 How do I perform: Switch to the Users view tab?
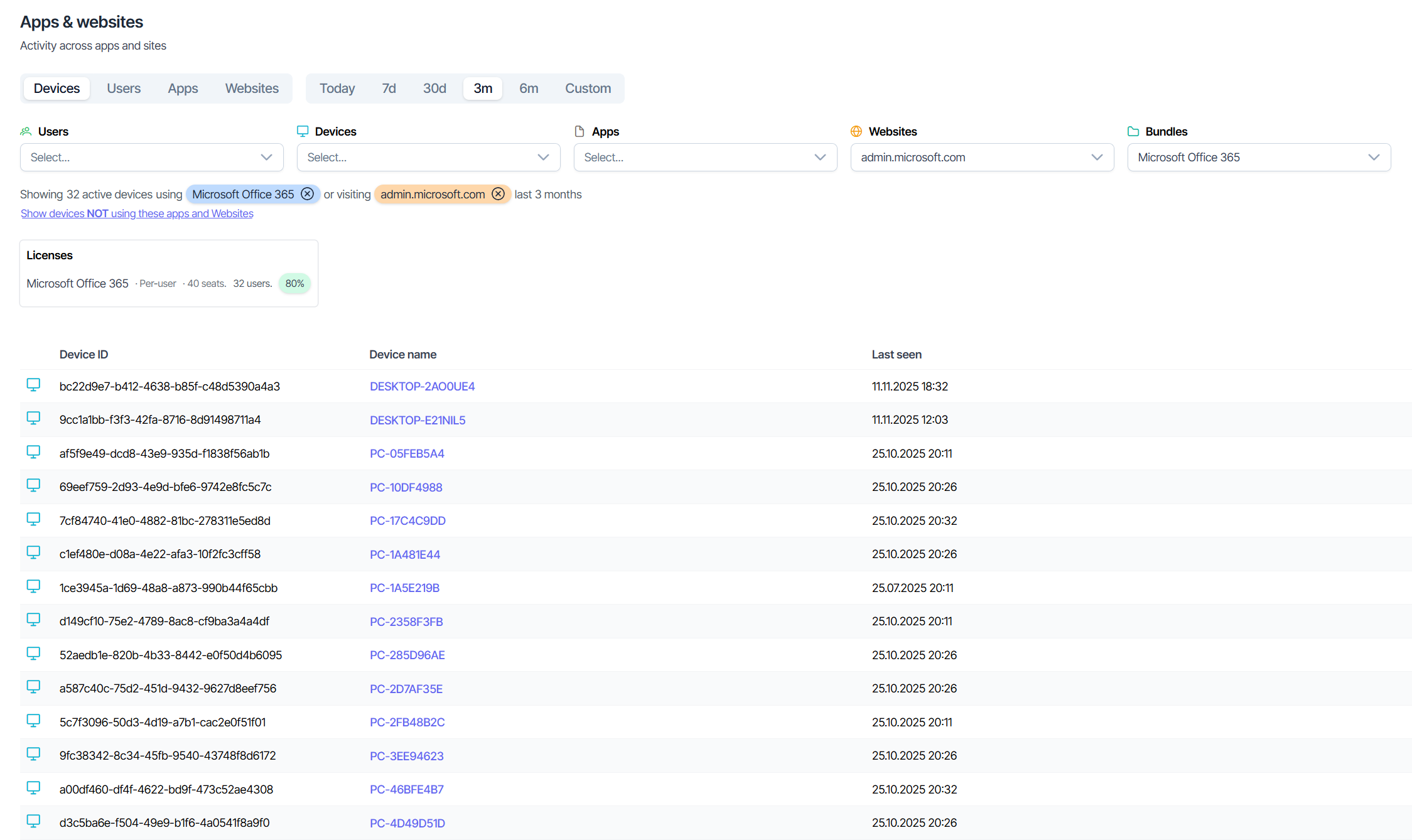pyautogui.click(x=124, y=89)
